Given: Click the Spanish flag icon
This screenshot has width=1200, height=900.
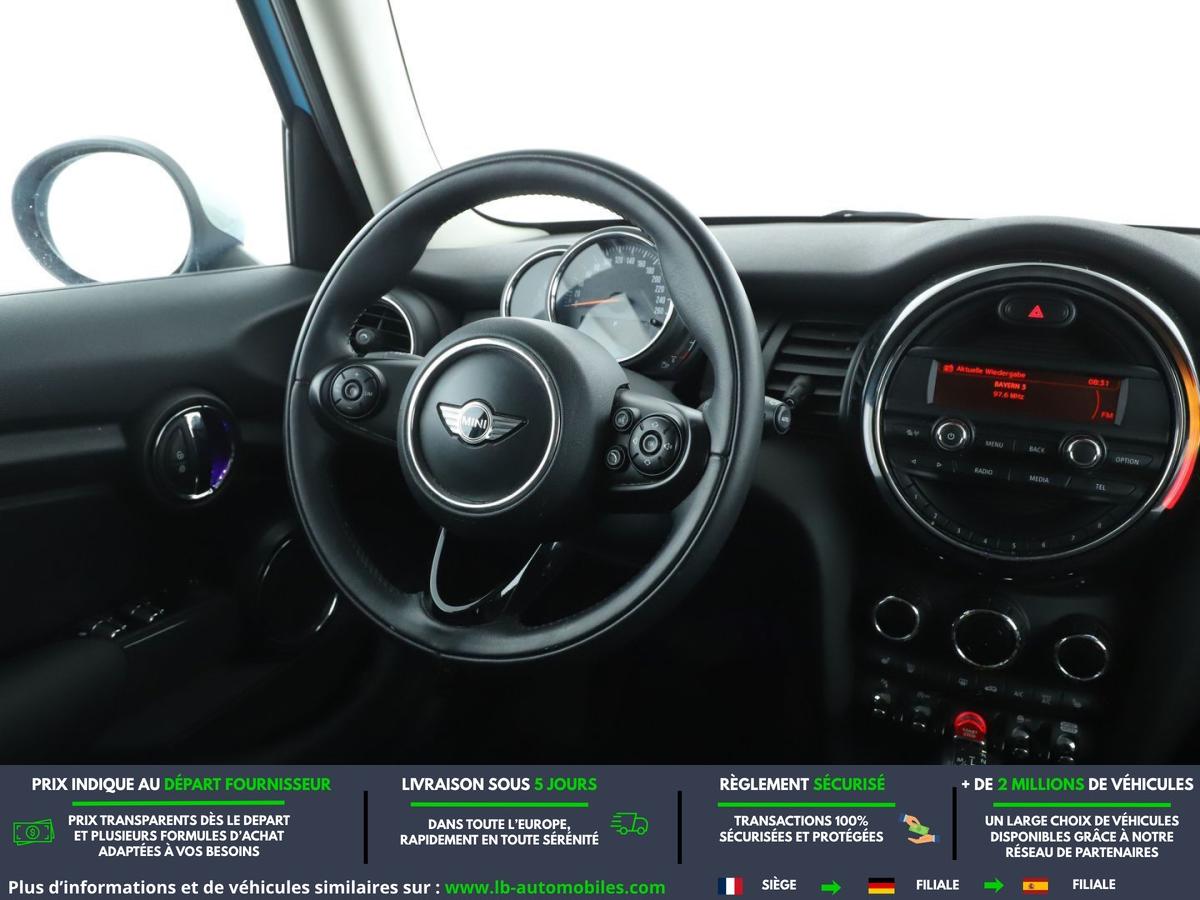Looking at the screenshot, I should click(1035, 886).
